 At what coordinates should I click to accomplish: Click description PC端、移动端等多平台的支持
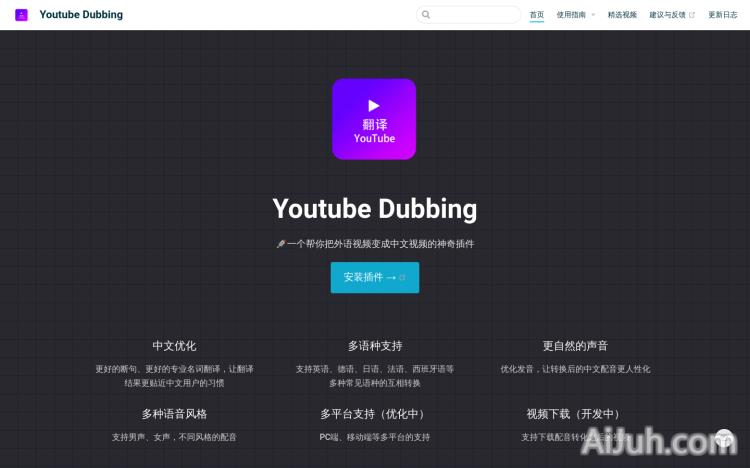tap(375, 437)
